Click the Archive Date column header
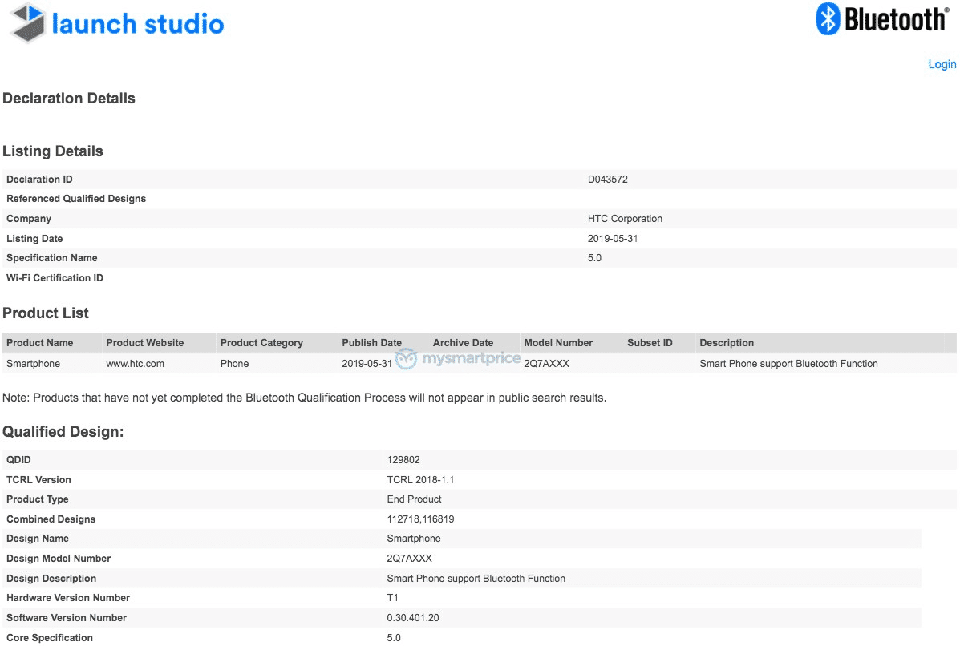The width and height of the screenshot is (960, 646). (x=463, y=343)
